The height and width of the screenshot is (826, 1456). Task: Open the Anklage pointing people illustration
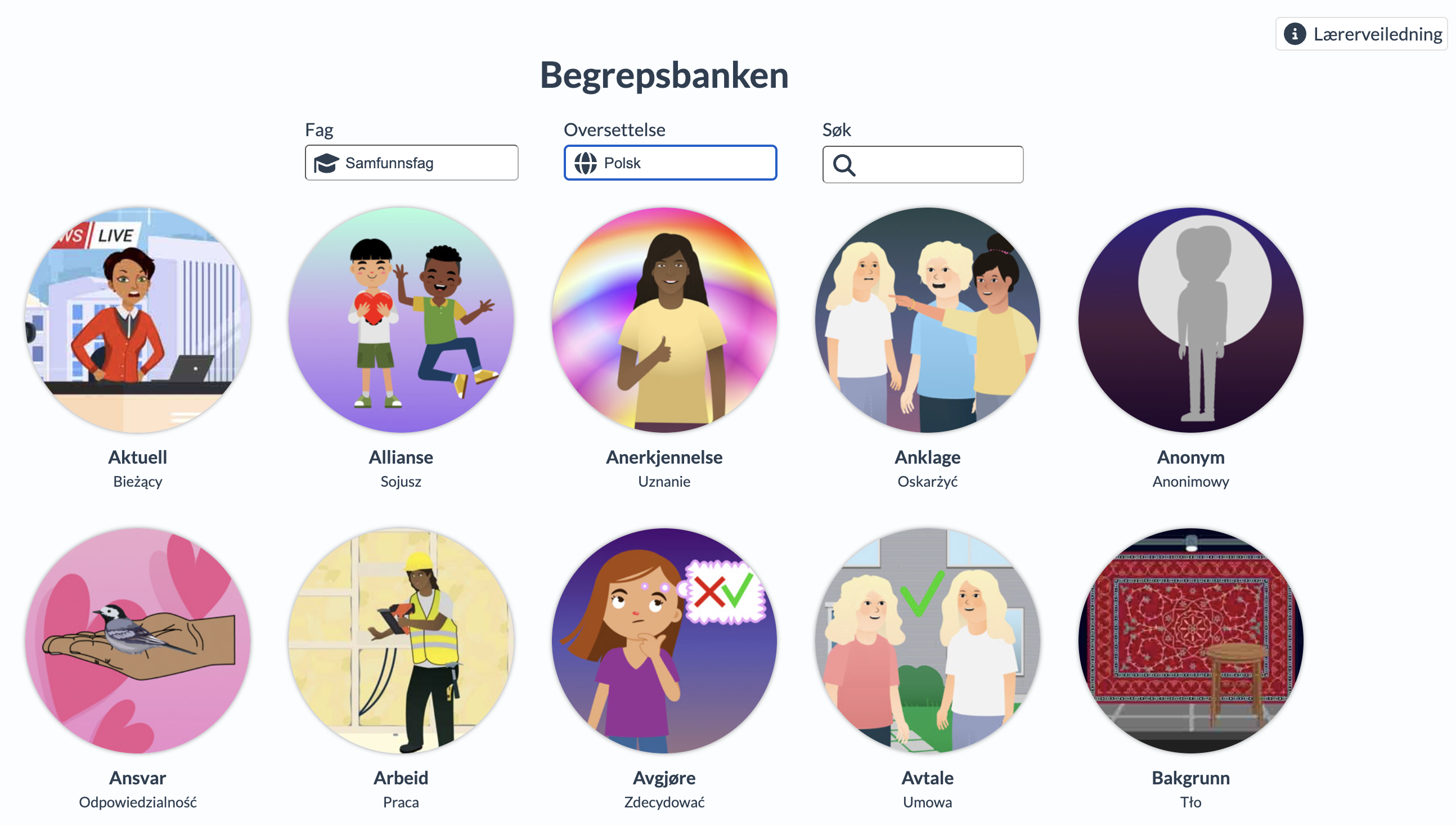[927, 320]
